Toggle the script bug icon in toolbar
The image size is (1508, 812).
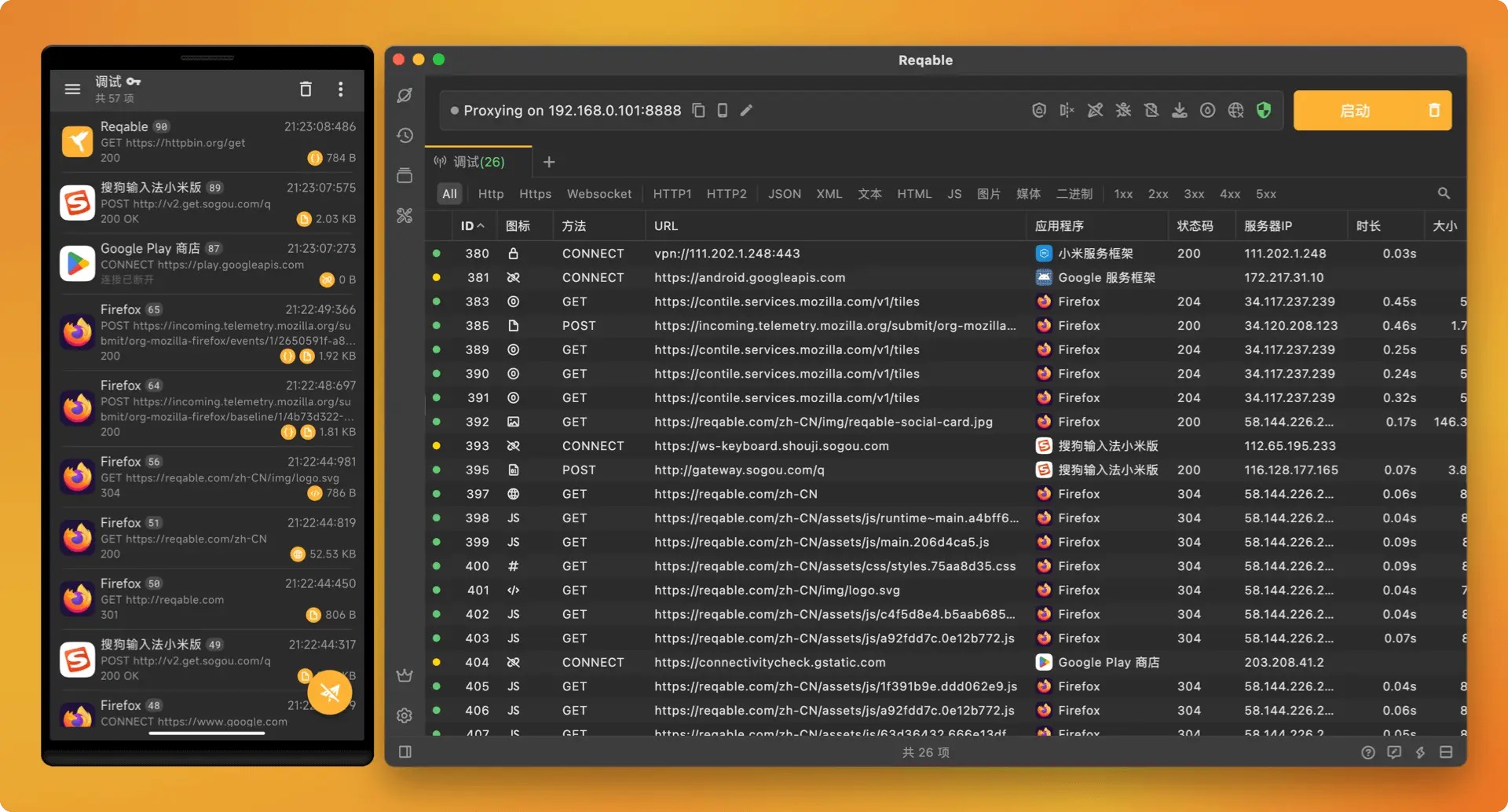click(x=1123, y=111)
